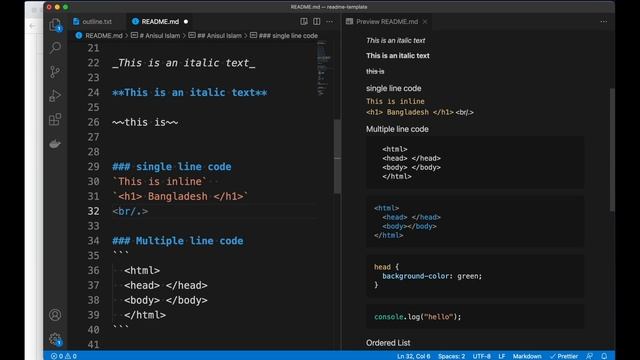Change encoding via UTF-8 status item
This screenshot has width=640, height=360.
pos(482,356)
